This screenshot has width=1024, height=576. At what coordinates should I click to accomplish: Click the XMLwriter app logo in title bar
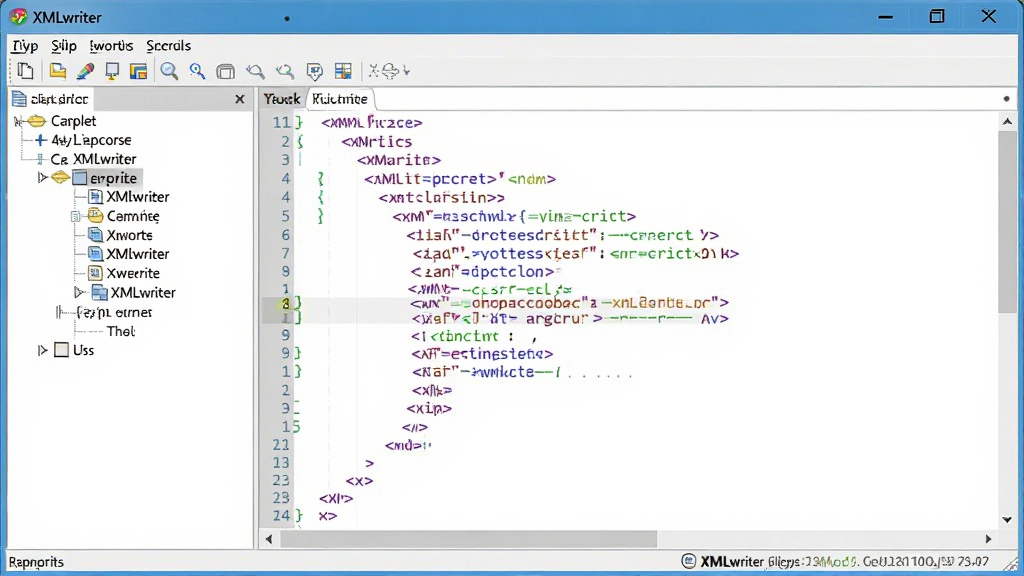point(19,17)
